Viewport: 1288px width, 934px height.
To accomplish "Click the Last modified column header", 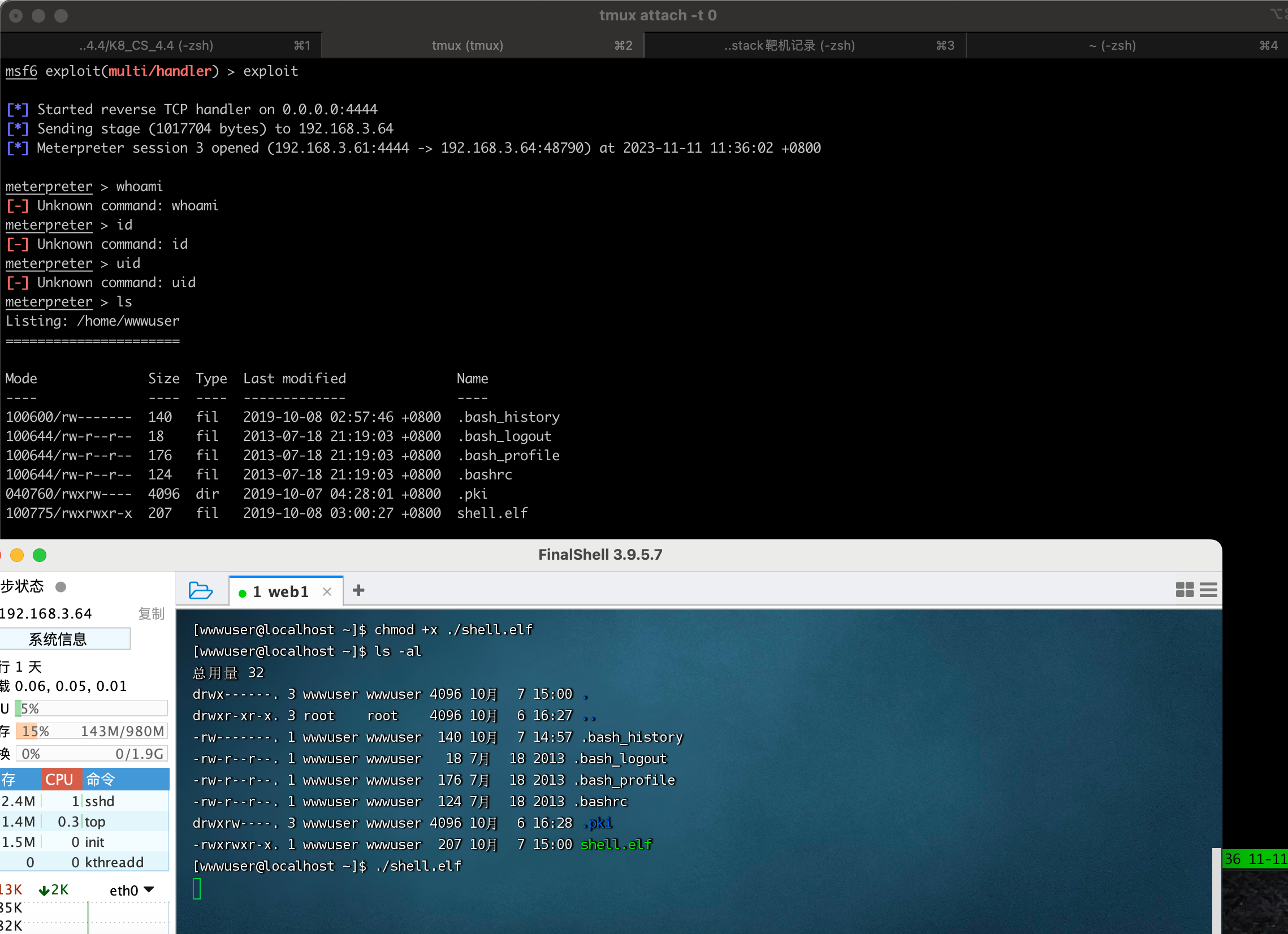I will [295, 378].
